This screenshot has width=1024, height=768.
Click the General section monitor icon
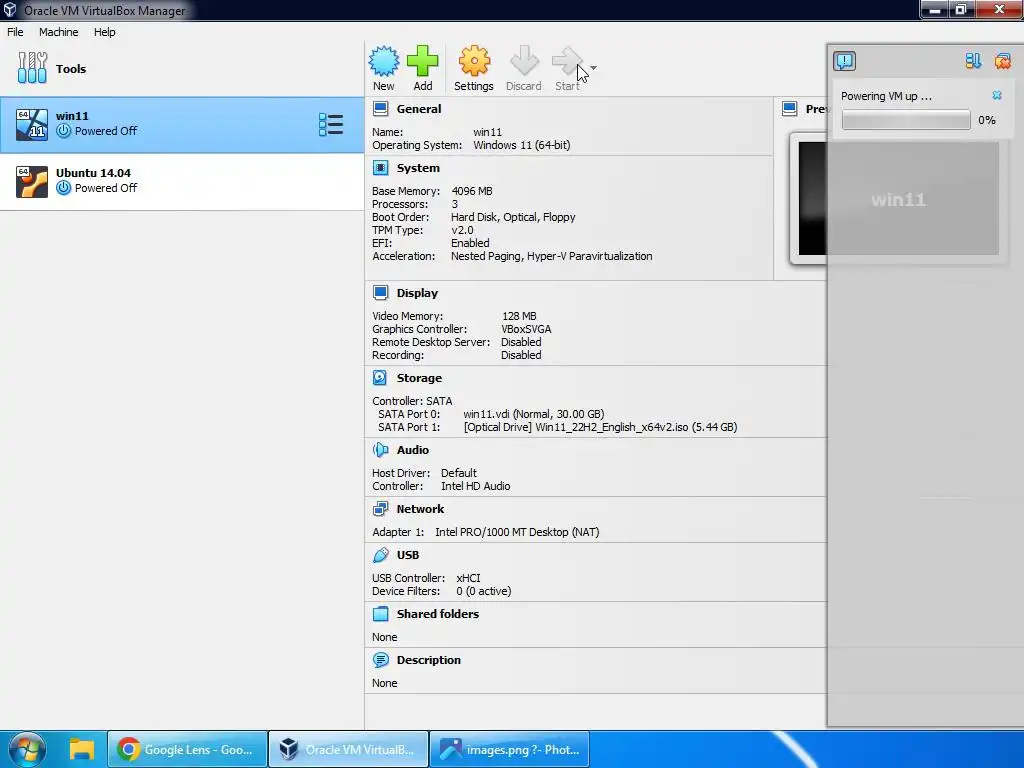tap(380, 108)
